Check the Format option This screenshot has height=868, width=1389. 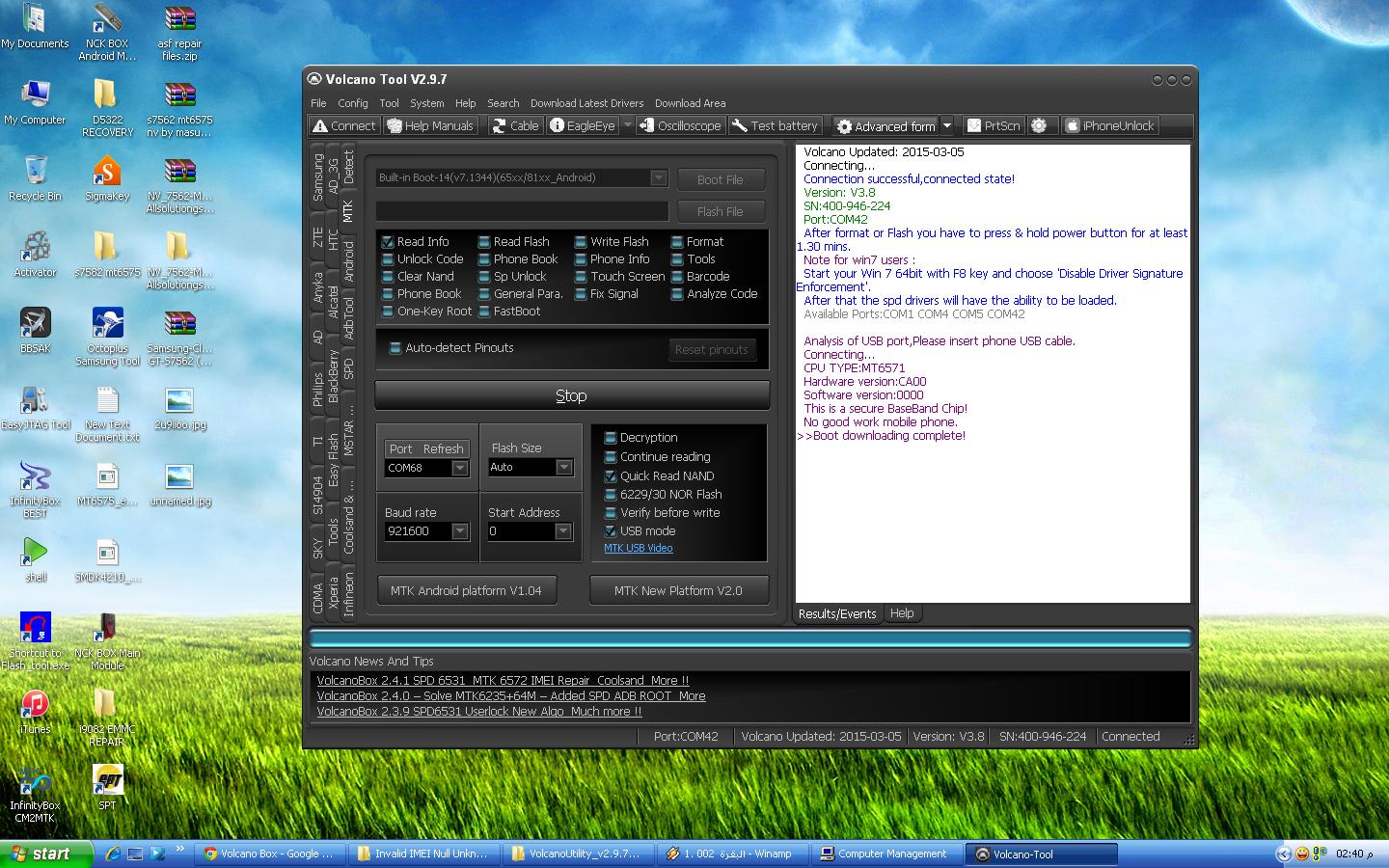[x=677, y=242]
